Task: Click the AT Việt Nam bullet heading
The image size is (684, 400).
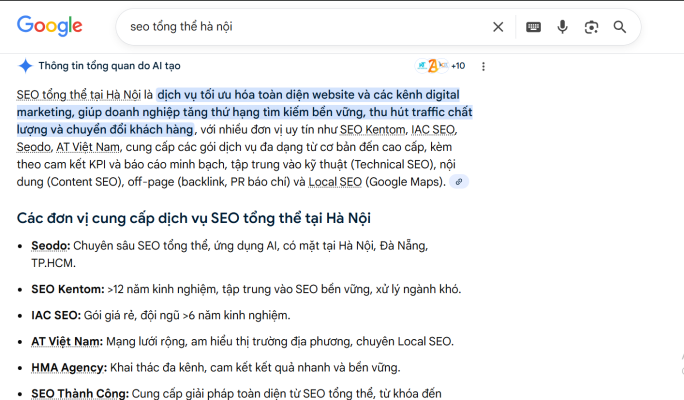Action: click(x=67, y=341)
